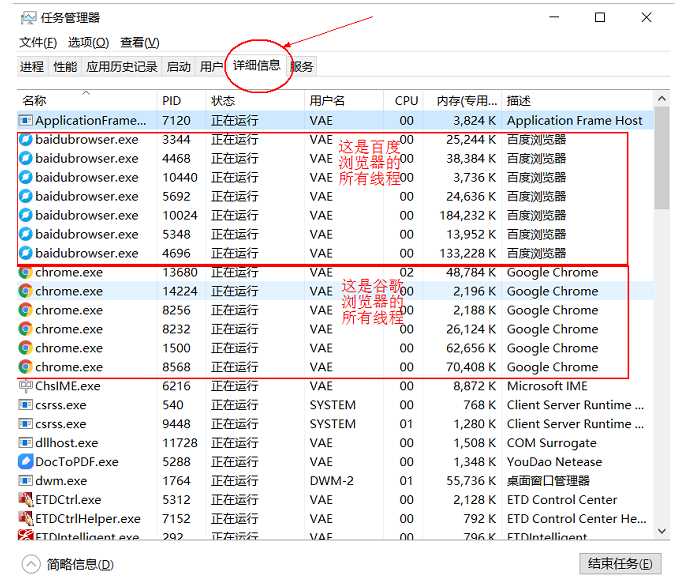Select baidubrowser.exe icon with PID 4468
Image resolution: width=684 pixels, height=584 pixels.
pyautogui.click(x=26, y=158)
